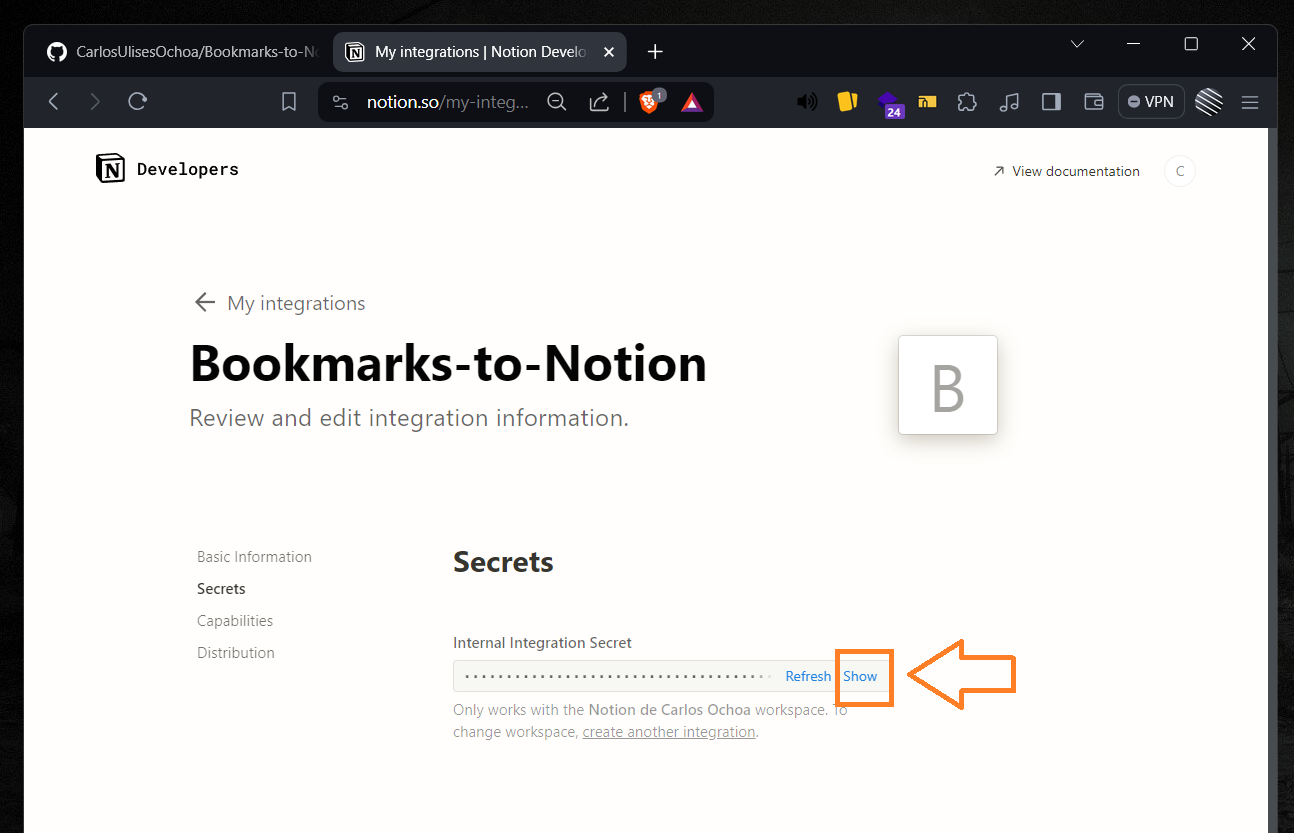Go to the Distribution section
The width and height of the screenshot is (1294, 833).
tap(236, 653)
